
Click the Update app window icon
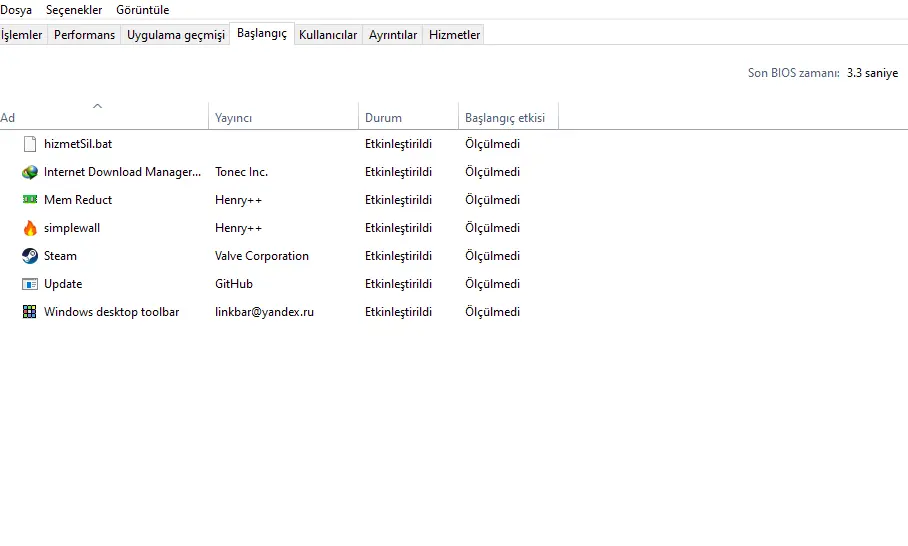pos(30,284)
